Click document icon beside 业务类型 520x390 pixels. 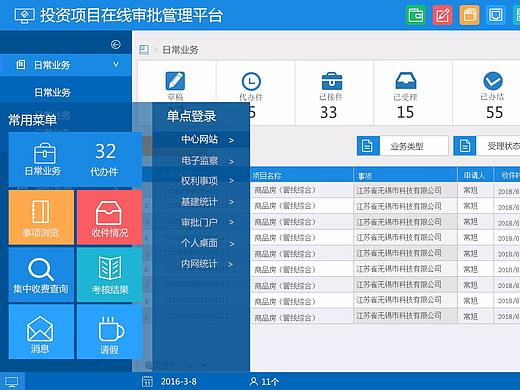click(368, 146)
